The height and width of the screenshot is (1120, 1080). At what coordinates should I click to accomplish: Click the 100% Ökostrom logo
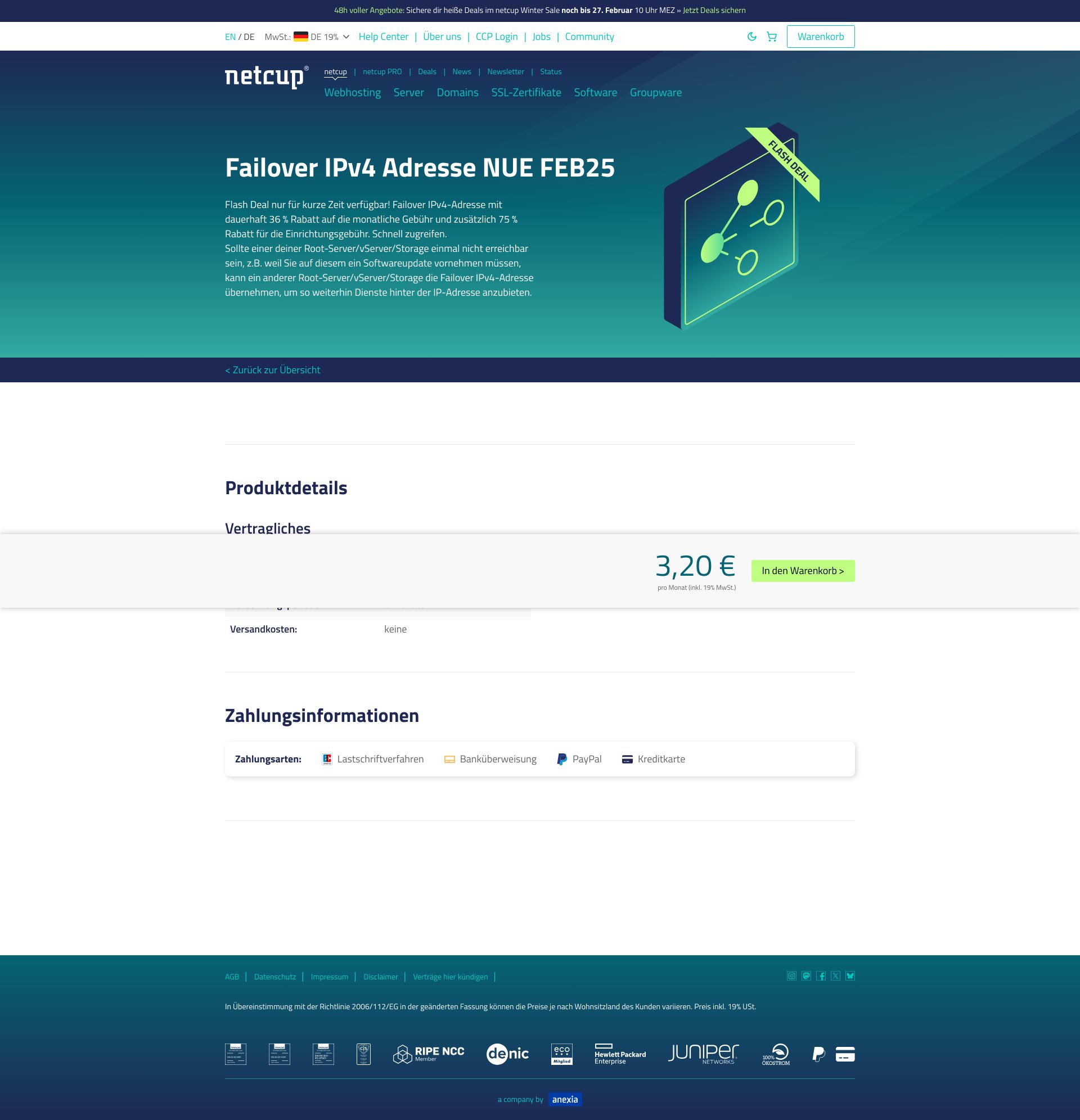pyautogui.click(x=776, y=1054)
